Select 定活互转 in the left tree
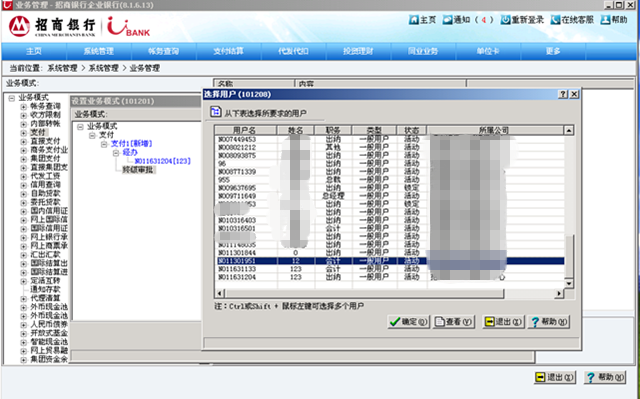This screenshot has width=640, height=399. click(x=45, y=281)
